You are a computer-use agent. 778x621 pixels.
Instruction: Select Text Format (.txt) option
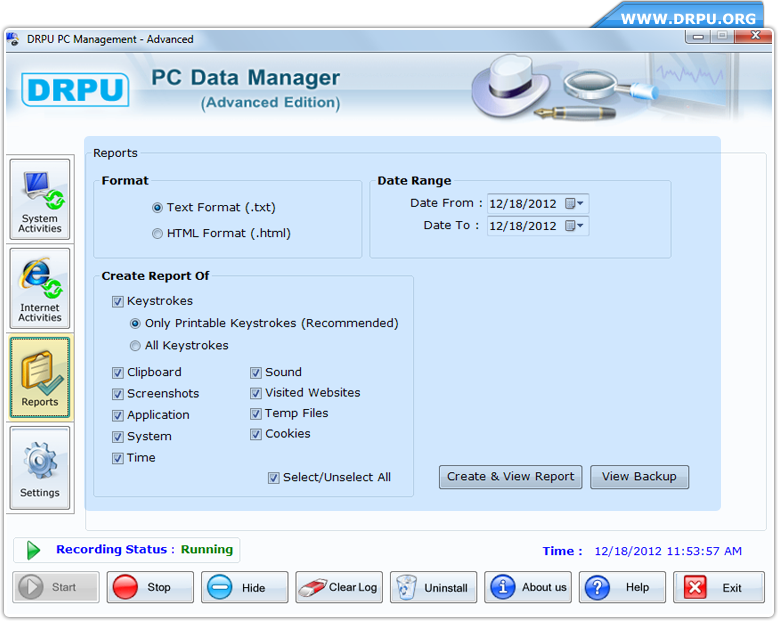pyautogui.click(x=157, y=207)
